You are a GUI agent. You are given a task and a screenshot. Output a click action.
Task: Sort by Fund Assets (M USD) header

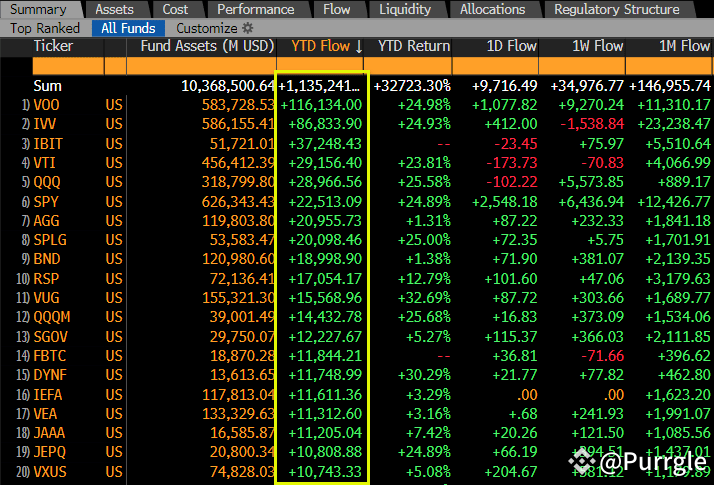click(x=207, y=46)
